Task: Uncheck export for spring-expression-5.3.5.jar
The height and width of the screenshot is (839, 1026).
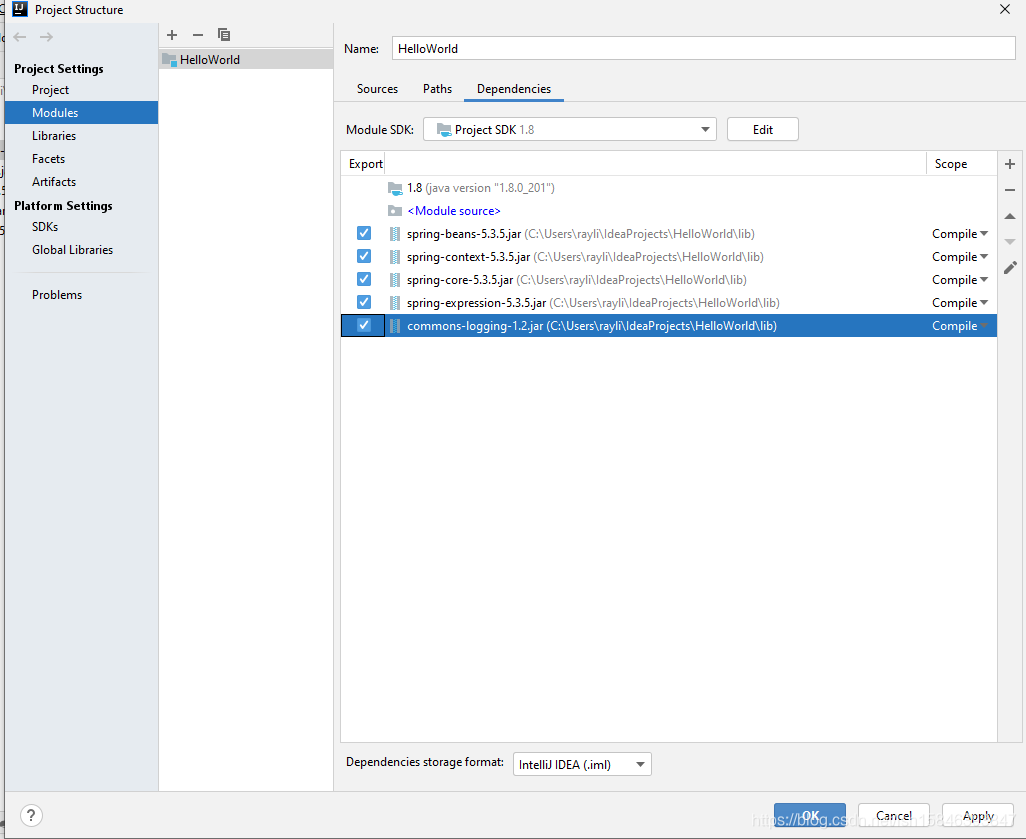Action: click(364, 302)
